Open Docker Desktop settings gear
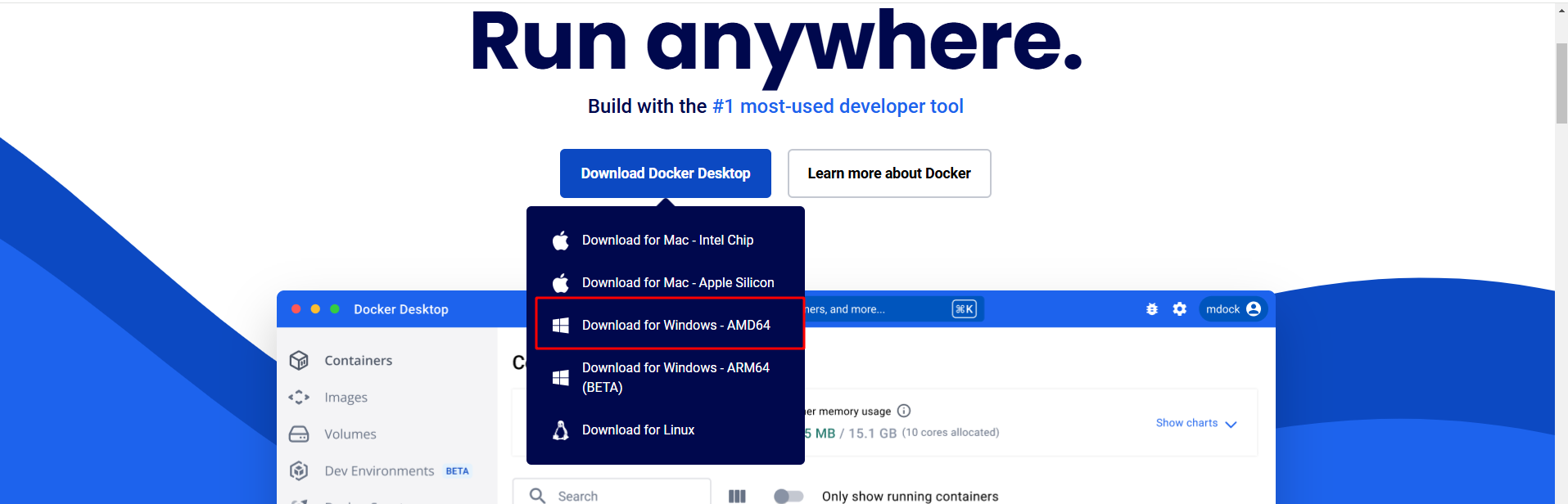The image size is (1568, 504). pyautogui.click(x=1180, y=309)
